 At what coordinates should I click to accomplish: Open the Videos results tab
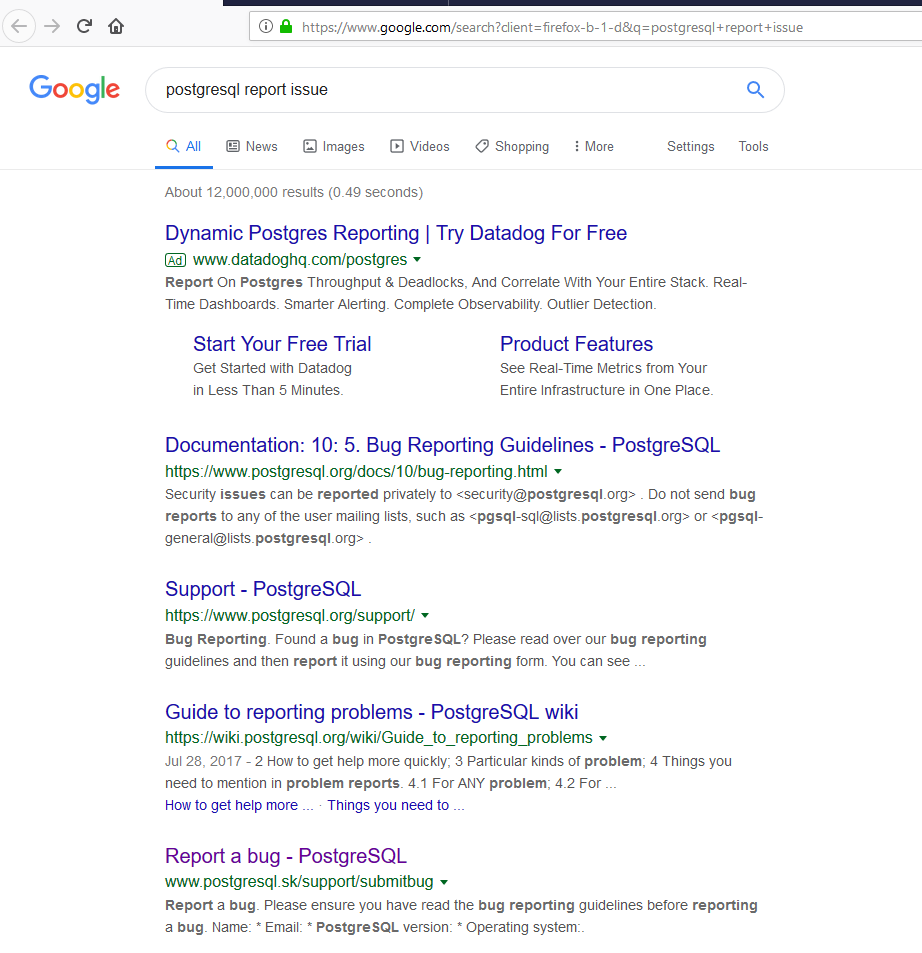420,146
